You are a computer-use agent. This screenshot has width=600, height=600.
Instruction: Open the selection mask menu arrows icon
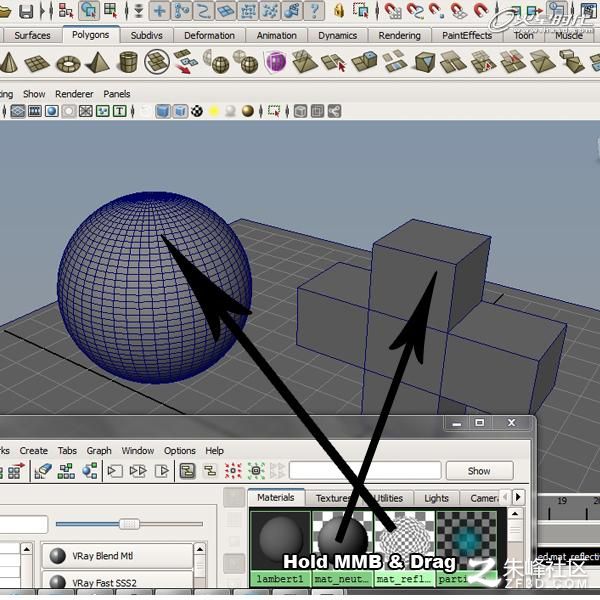(x=139, y=11)
